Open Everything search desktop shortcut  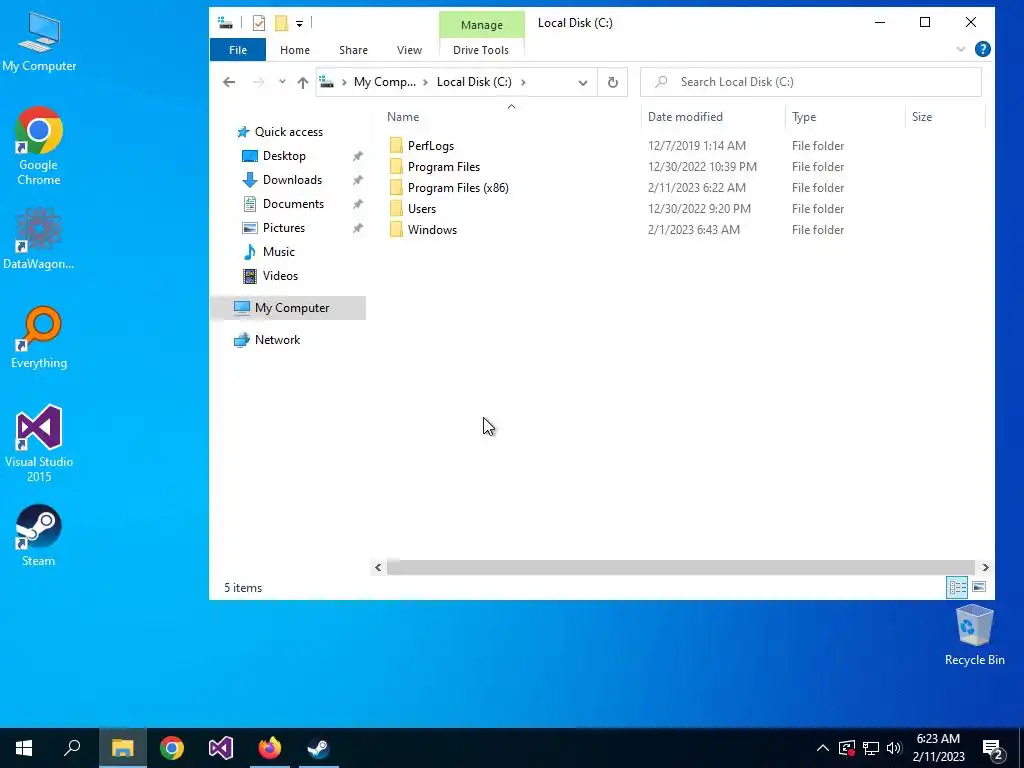pyautogui.click(x=39, y=338)
